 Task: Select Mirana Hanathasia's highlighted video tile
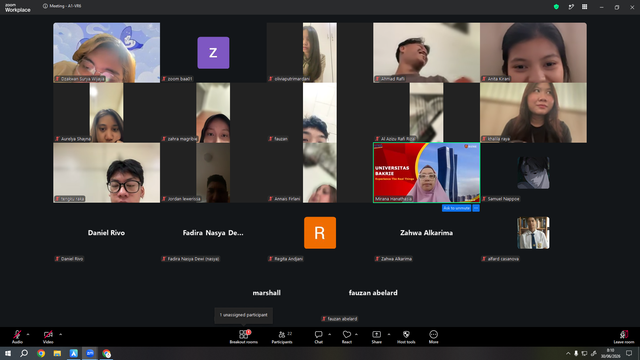427,173
